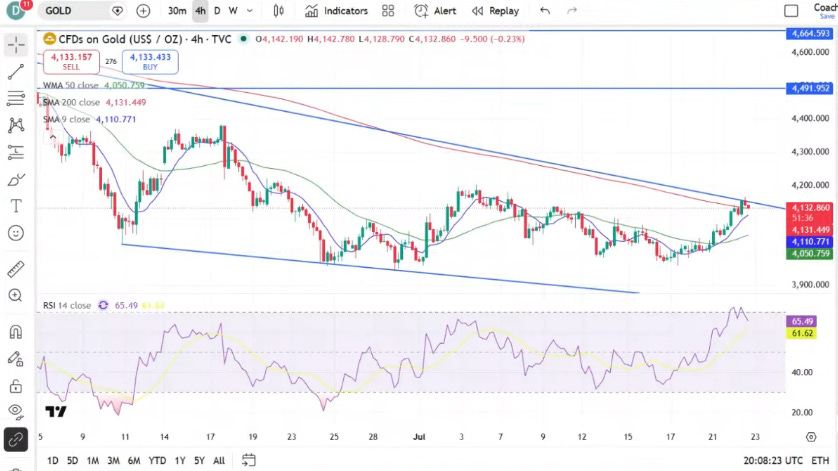
Task: Select the crosshair cursor tool
Action: [16, 45]
